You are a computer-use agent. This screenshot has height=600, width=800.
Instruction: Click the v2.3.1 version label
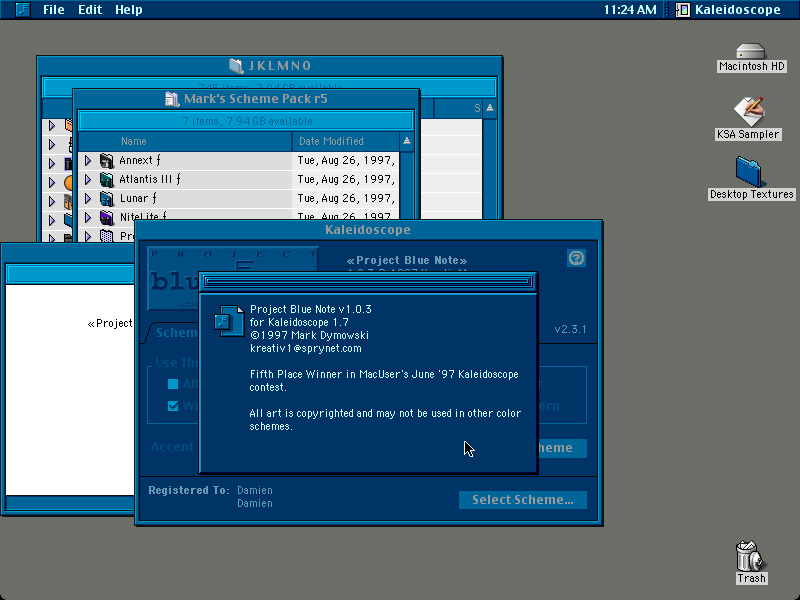point(570,329)
